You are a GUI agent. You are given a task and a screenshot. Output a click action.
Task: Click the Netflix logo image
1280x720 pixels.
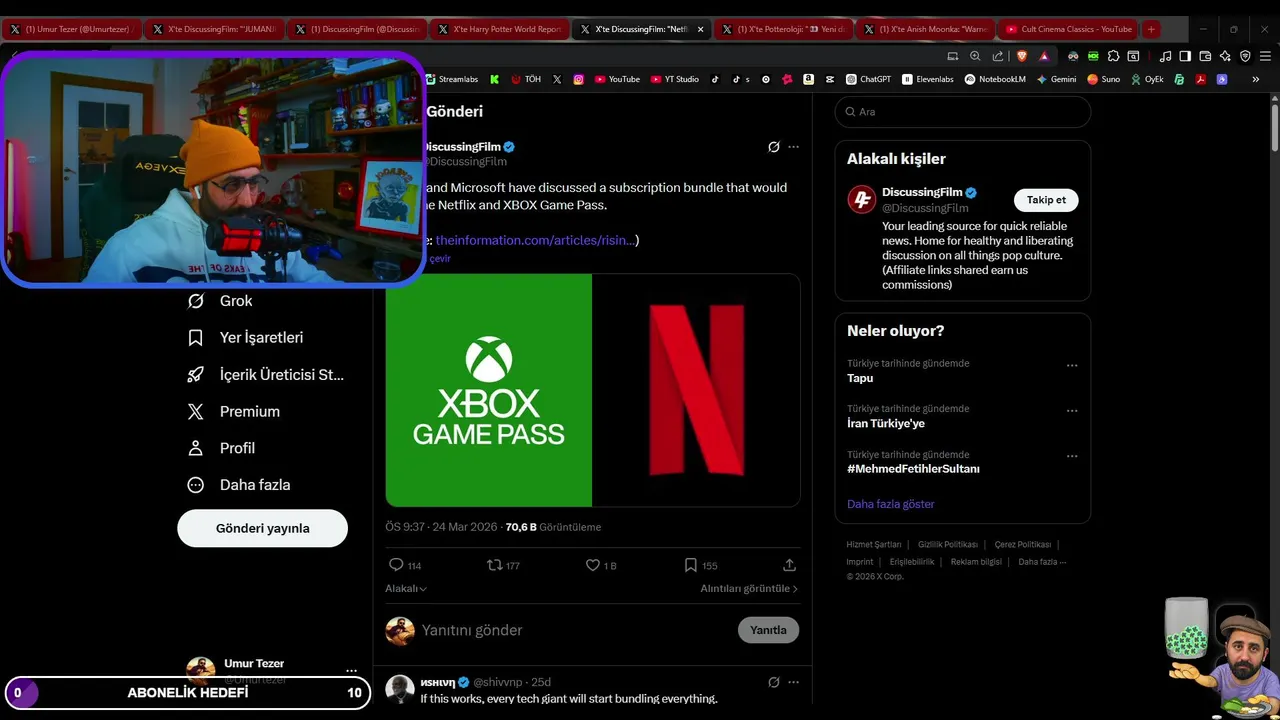point(696,390)
